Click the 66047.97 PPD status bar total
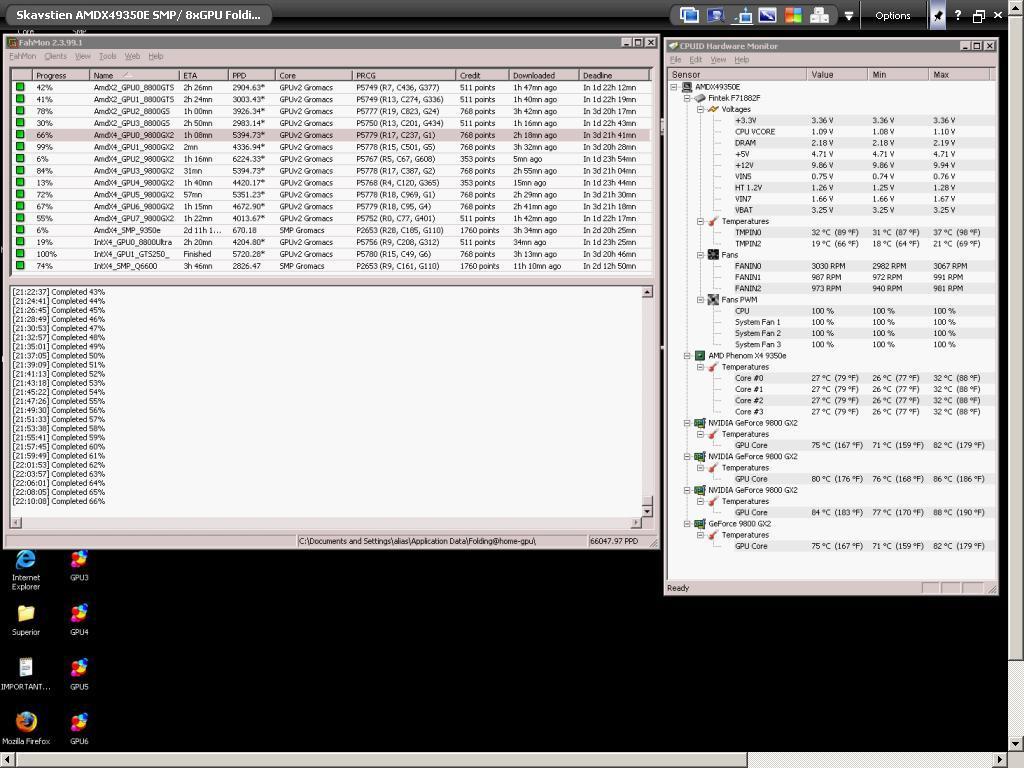 point(613,541)
